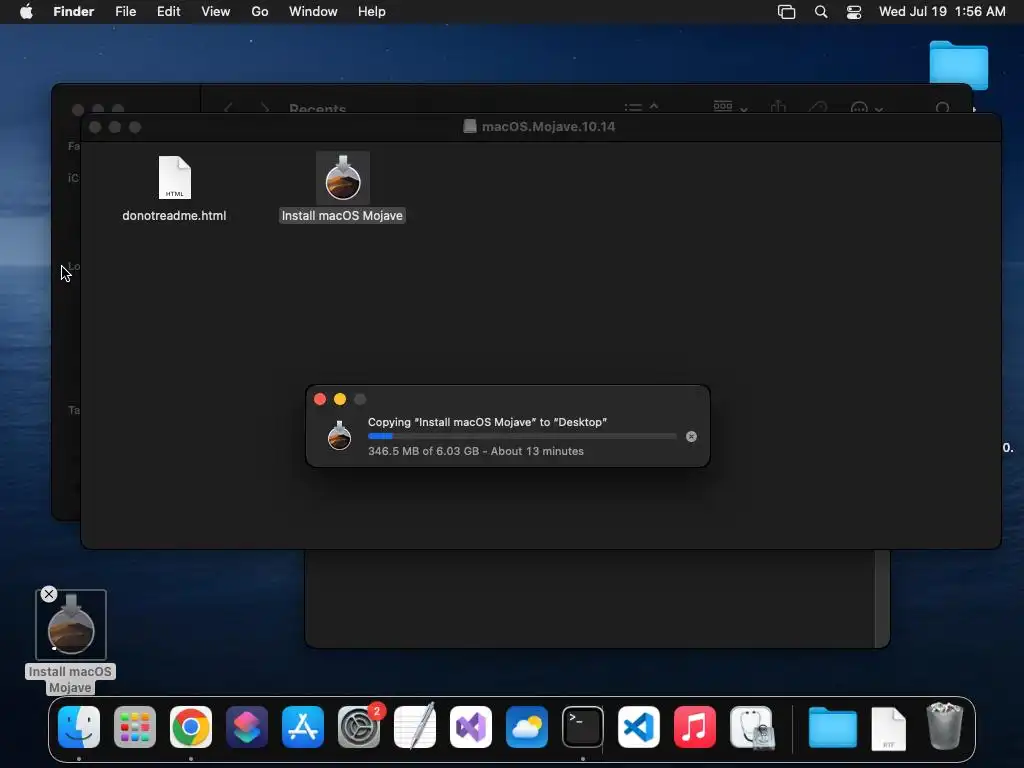Open Spotlight search in menu bar
This screenshot has width=1024, height=768.
coord(821,12)
